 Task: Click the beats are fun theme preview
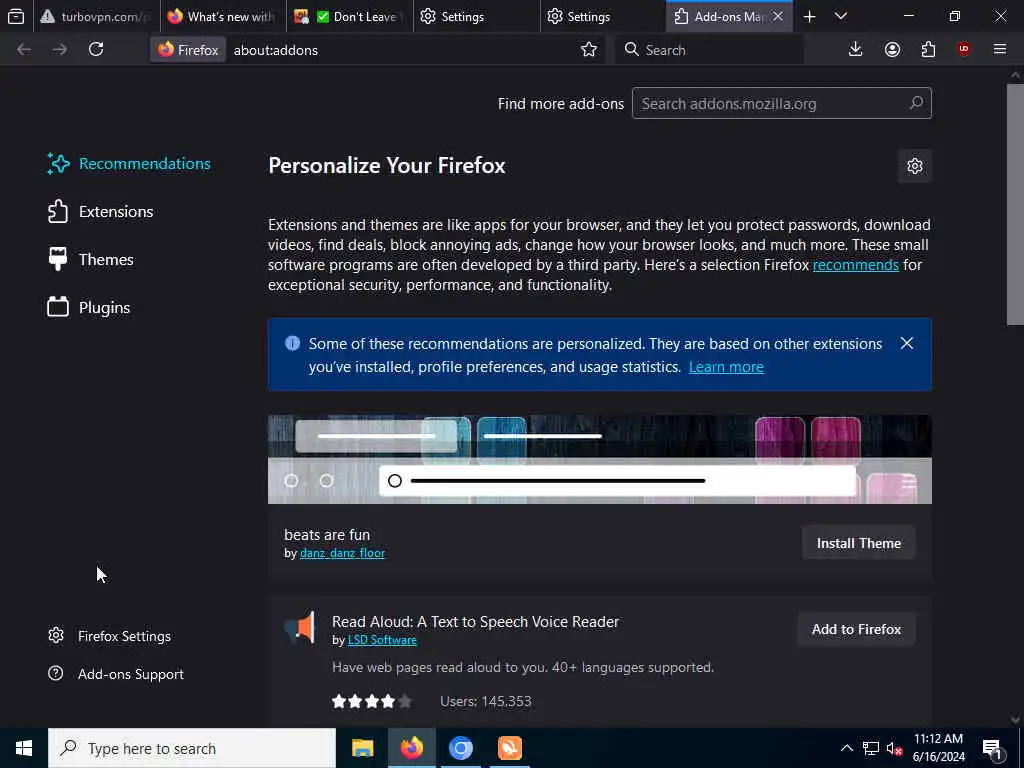point(600,459)
